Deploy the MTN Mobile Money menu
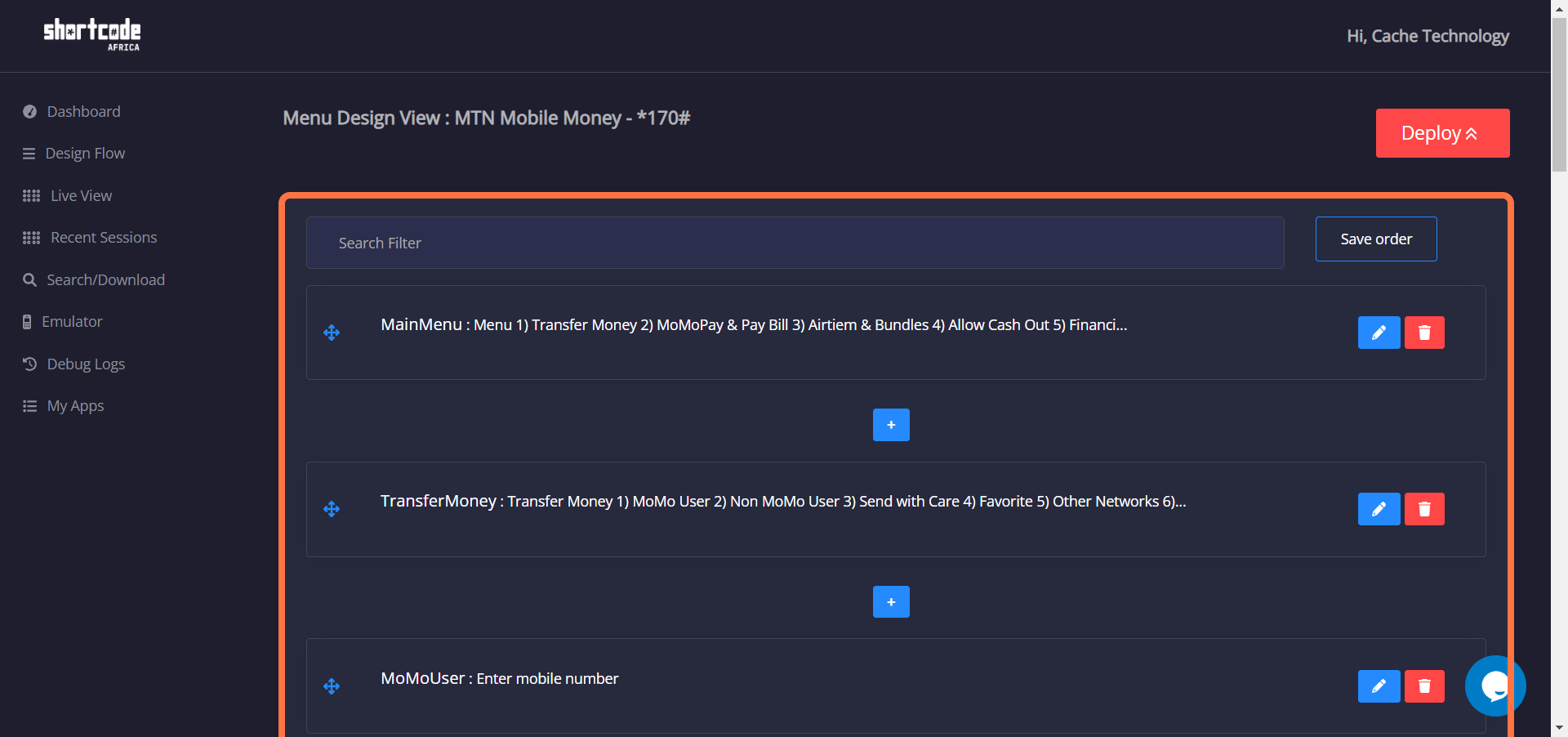Viewport: 1568px width, 737px height. 1442,133
